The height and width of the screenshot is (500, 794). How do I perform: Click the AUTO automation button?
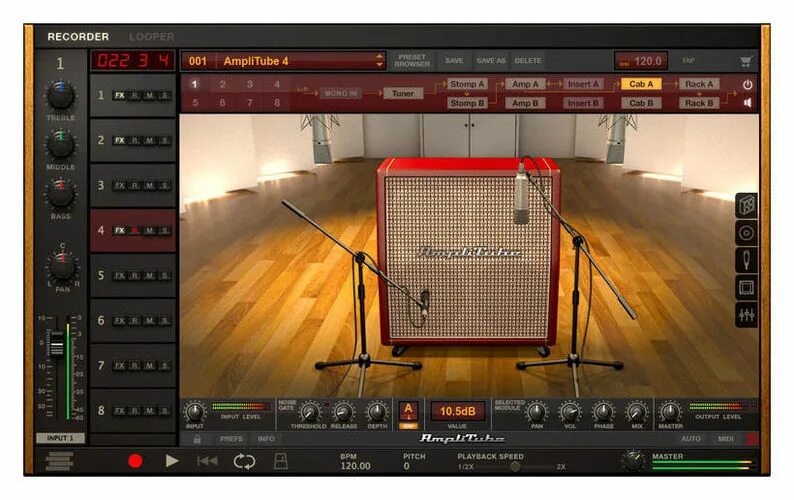click(691, 439)
